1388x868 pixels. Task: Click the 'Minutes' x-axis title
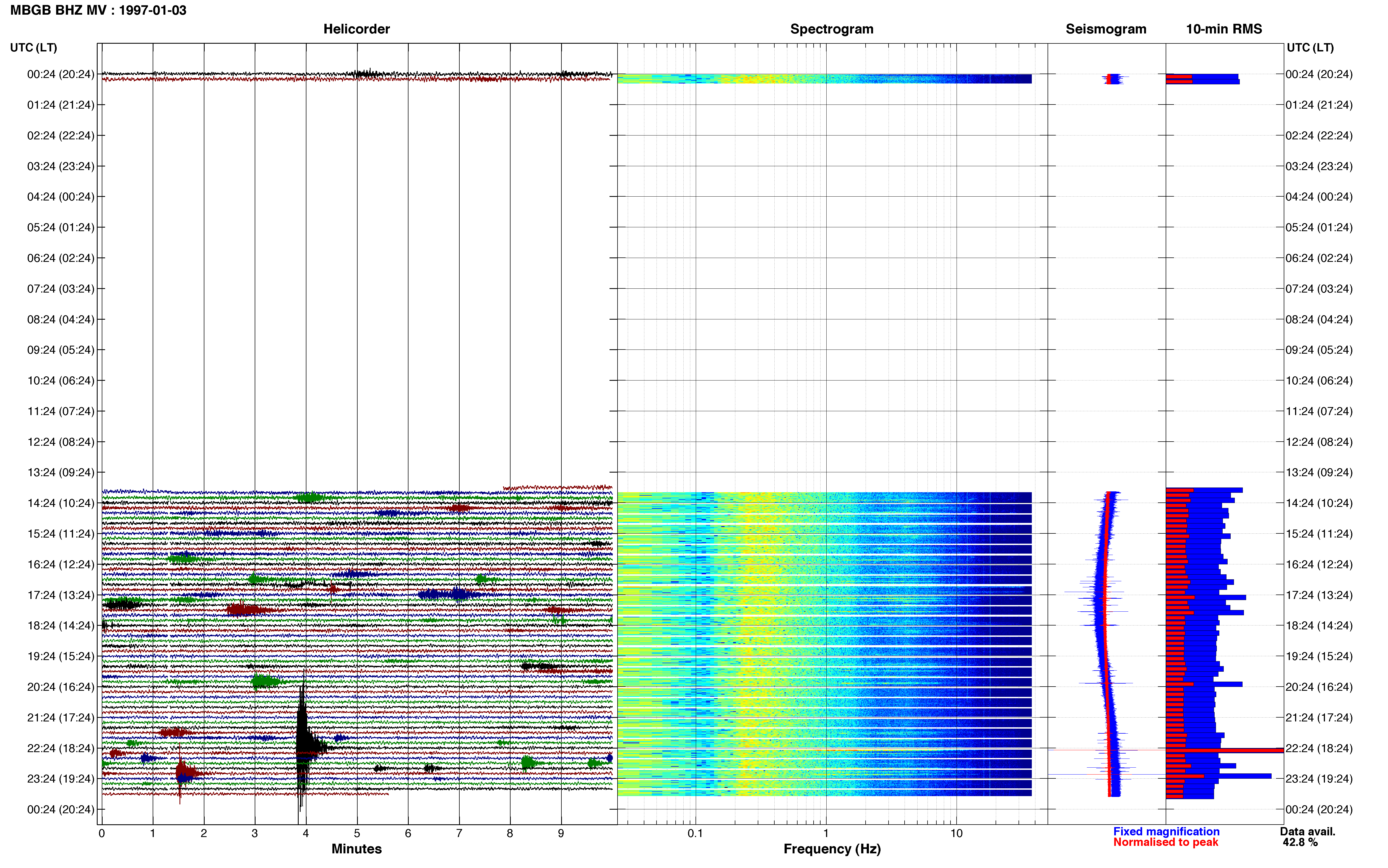(356, 849)
